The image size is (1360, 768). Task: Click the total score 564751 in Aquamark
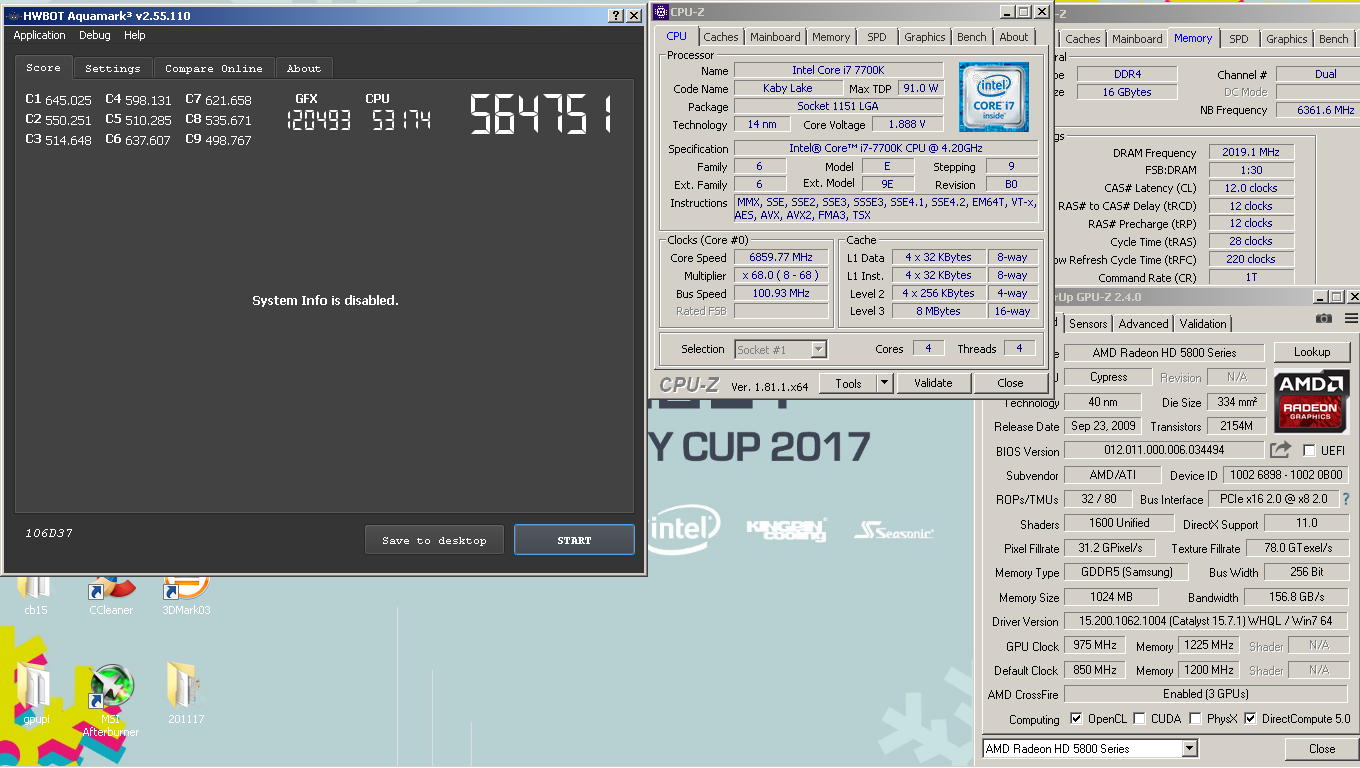(x=541, y=115)
